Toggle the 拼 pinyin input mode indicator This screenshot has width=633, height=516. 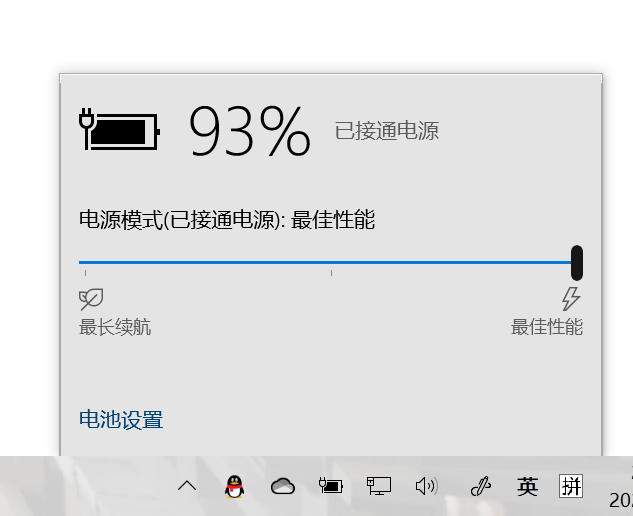pyautogui.click(x=571, y=486)
